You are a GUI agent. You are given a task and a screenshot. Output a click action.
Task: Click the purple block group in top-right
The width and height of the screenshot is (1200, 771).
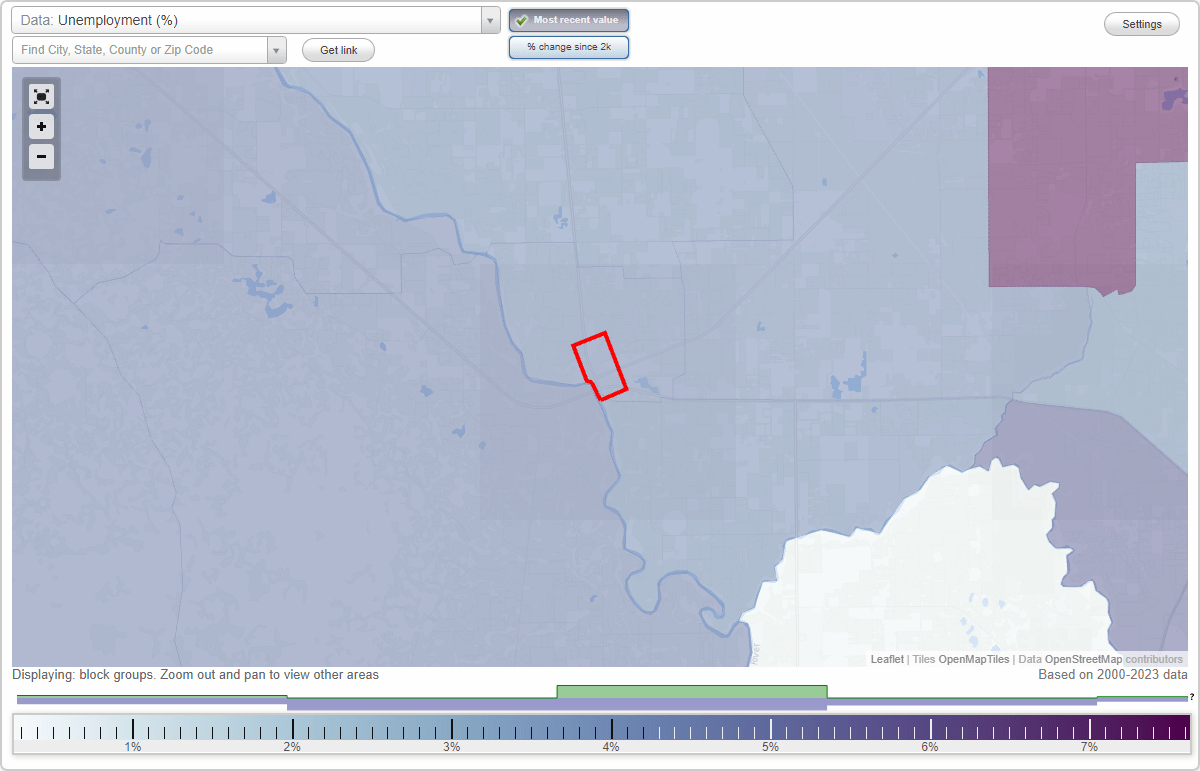[x=1060, y=180]
